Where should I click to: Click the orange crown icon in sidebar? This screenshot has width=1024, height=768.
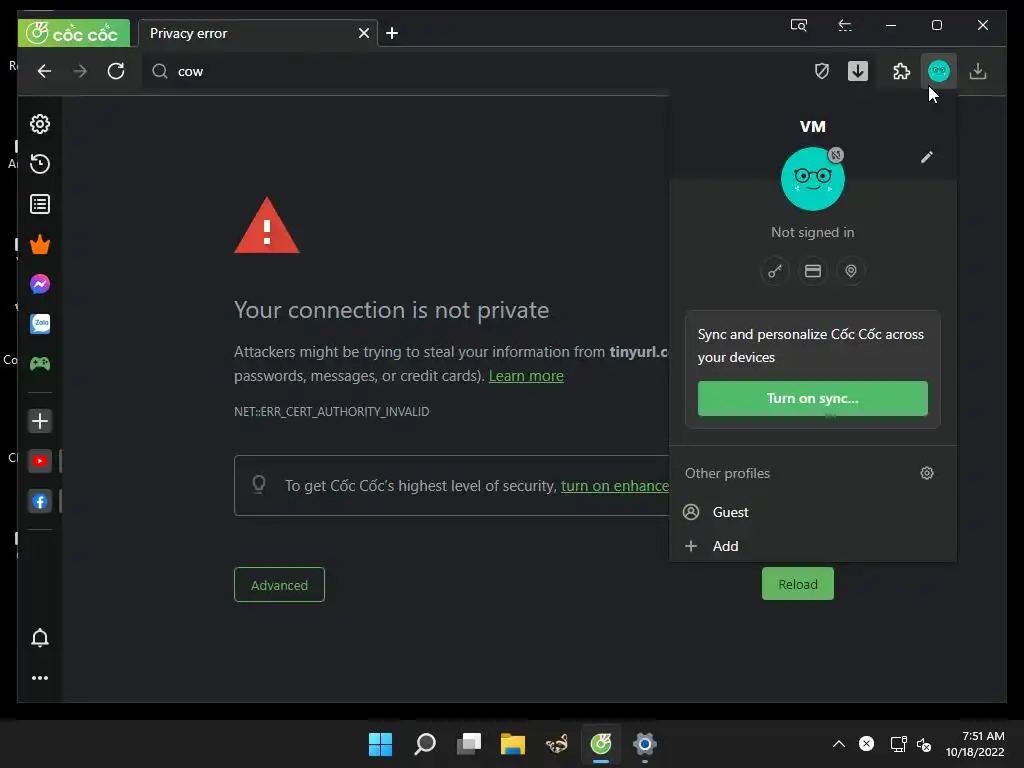point(40,244)
